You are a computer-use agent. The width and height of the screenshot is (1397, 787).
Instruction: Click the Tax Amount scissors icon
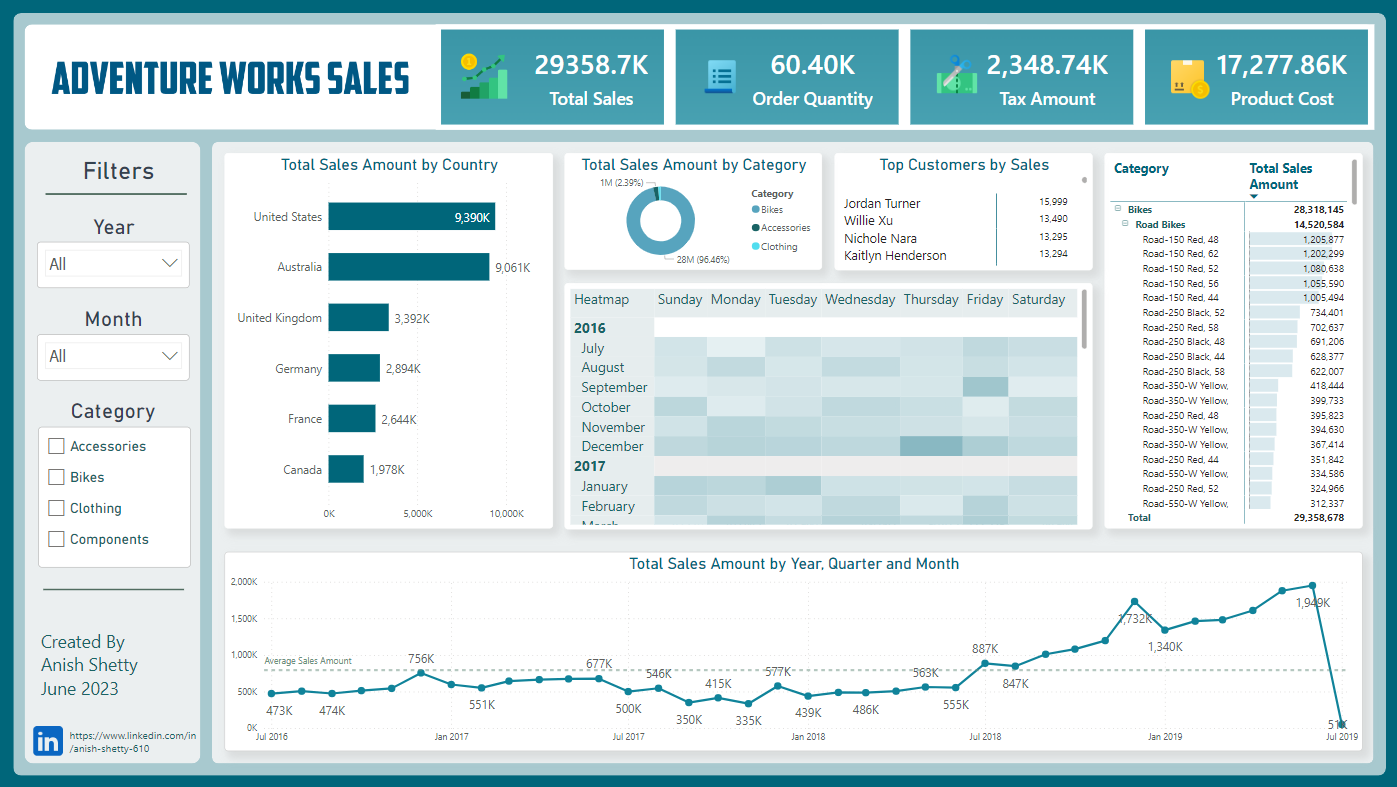956,77
